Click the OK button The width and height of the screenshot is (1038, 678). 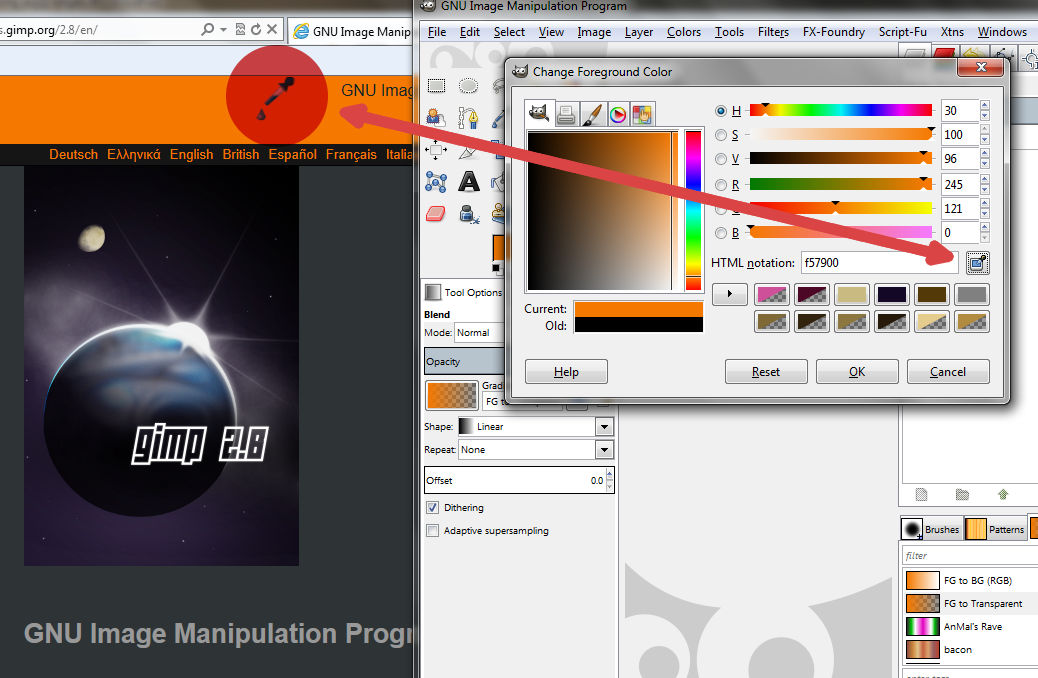pyautogui.click(x=857, y=371)
